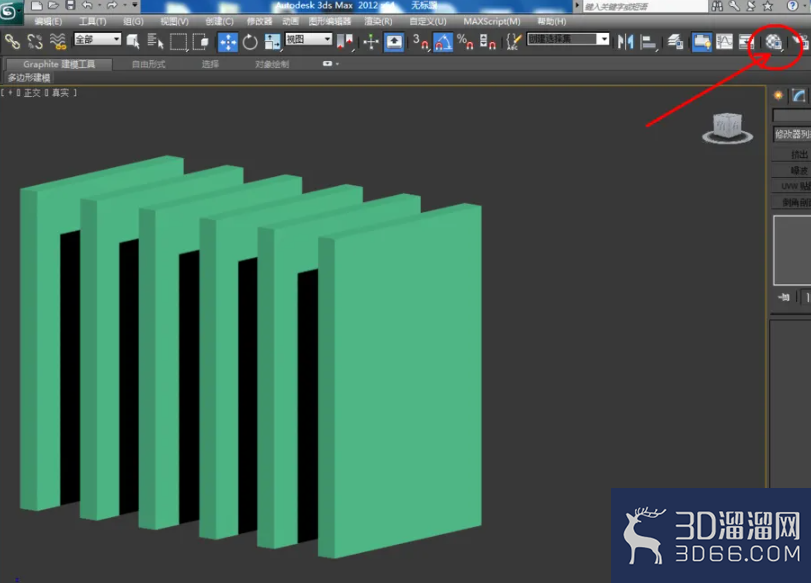
Task: Toggle the Angle Snap button
Action: pos(443,41)
